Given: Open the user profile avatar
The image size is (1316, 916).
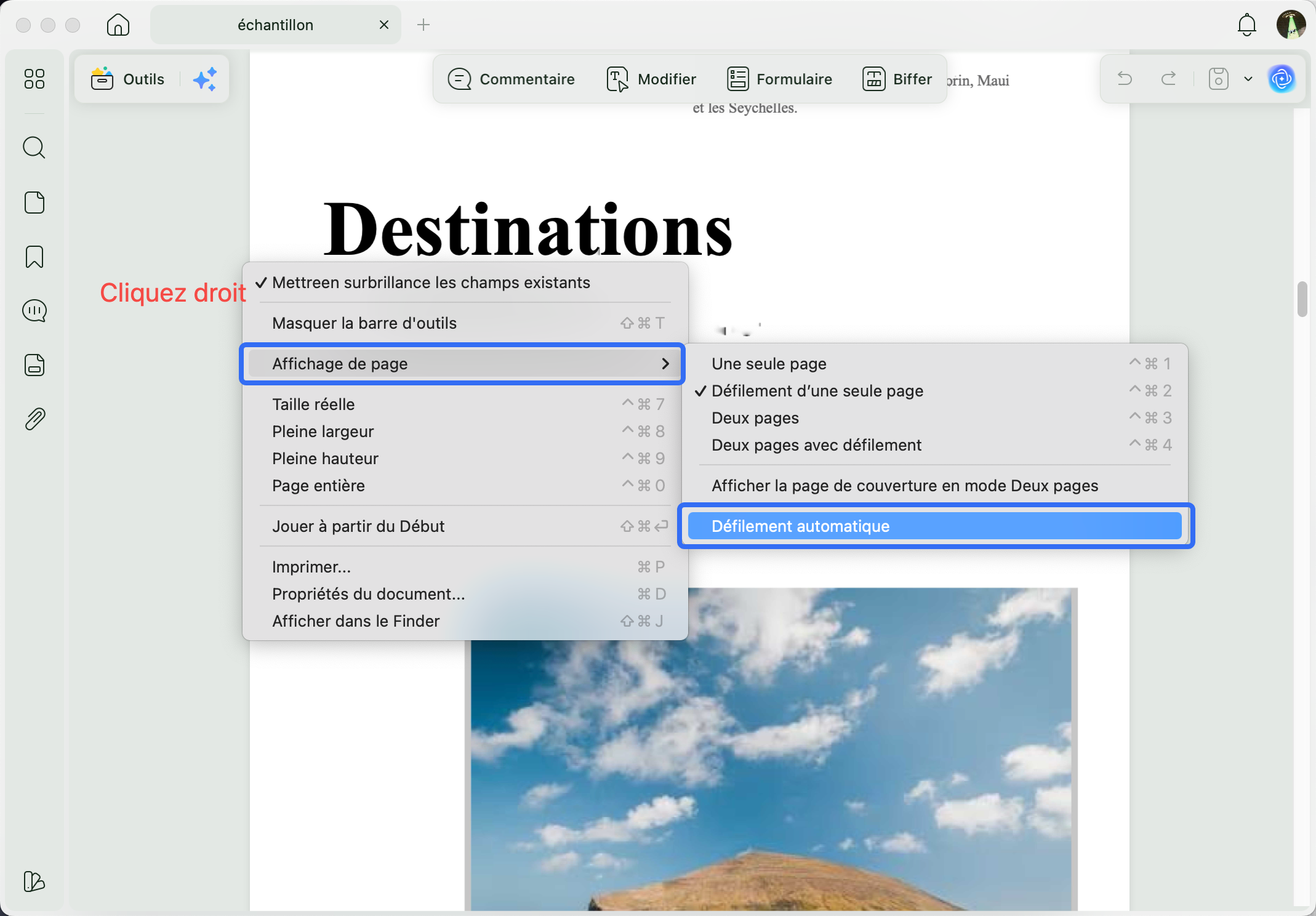Looking at the screenshot, I should [1291, 25].
